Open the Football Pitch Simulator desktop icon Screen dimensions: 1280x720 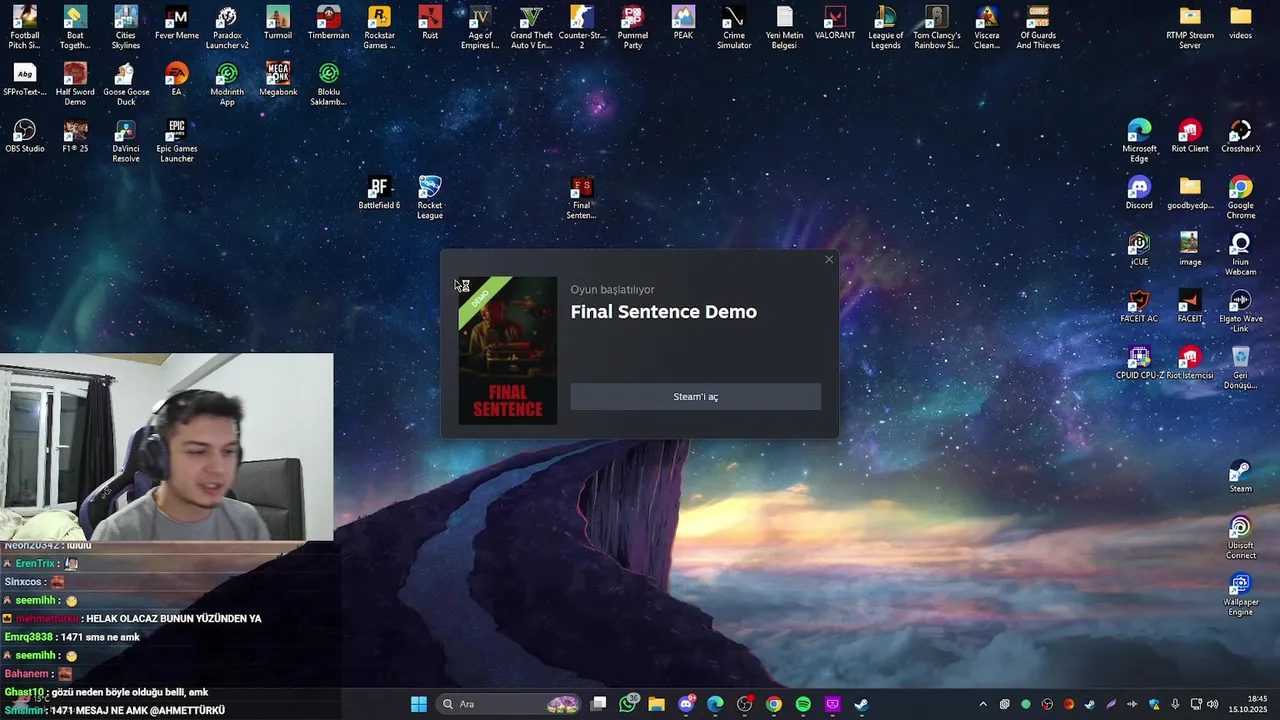coord(24,27)
